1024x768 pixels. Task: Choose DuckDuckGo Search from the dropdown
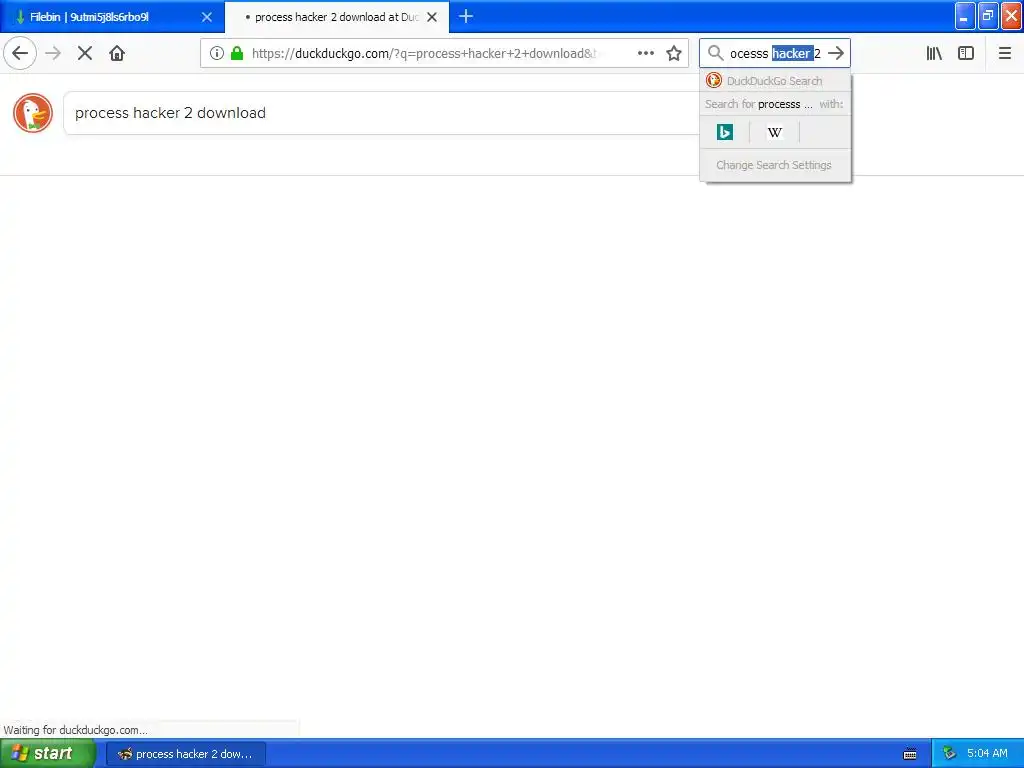point(775,81)
